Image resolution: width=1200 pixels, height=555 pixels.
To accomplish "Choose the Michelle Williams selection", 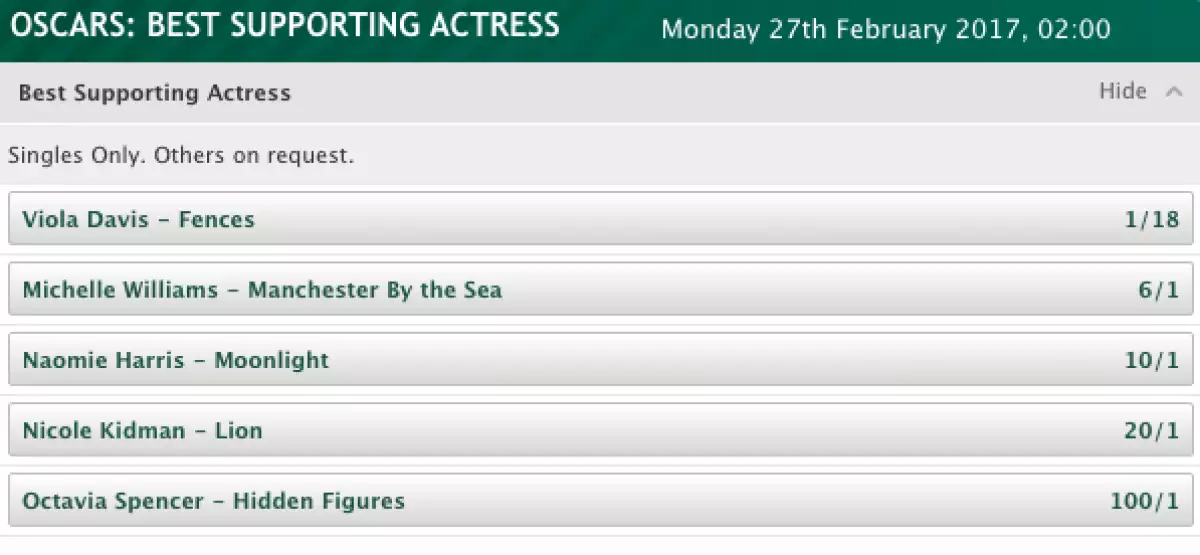I will point(120,290).
